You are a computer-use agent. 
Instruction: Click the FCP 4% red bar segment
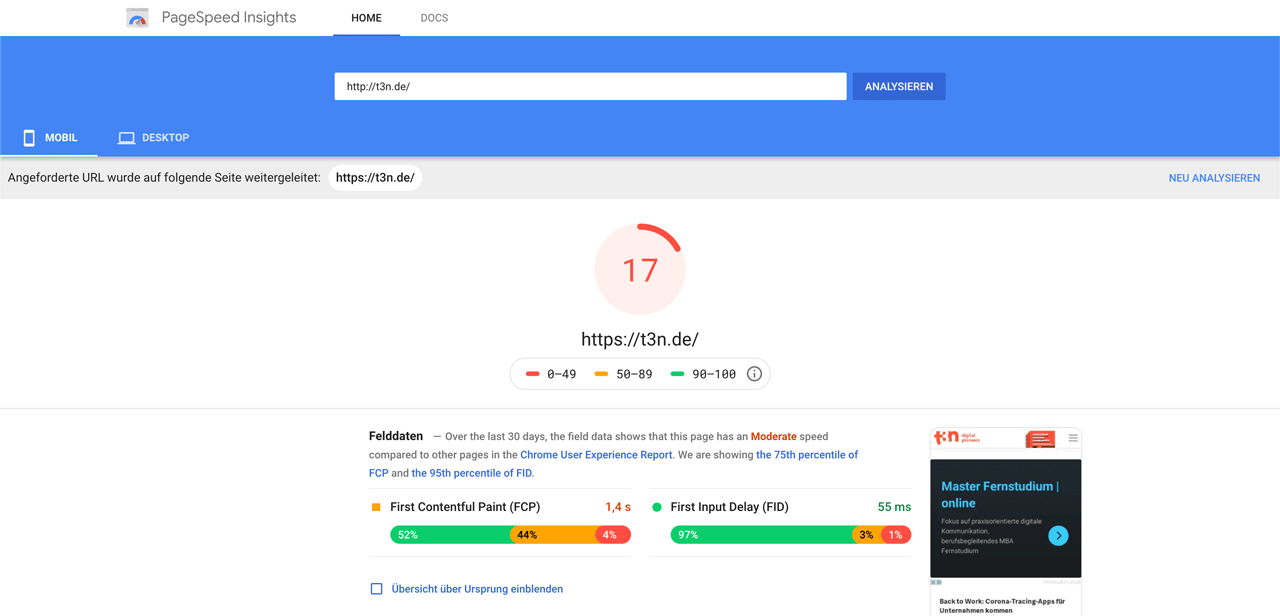point(612,535)
